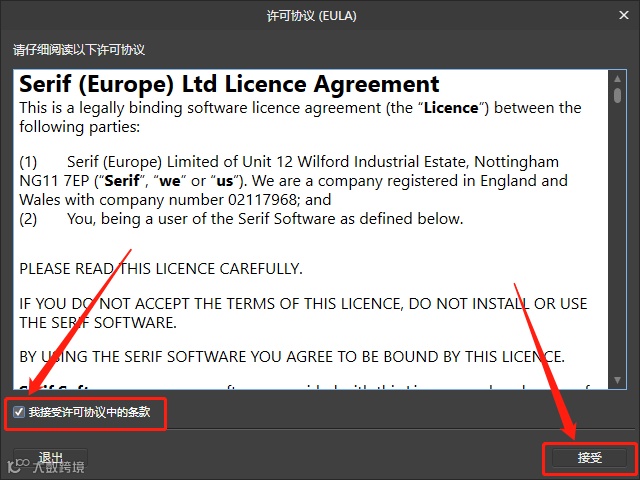Click the company number 02117968
The width and height of the screenshot is (640, 480).
262,200
